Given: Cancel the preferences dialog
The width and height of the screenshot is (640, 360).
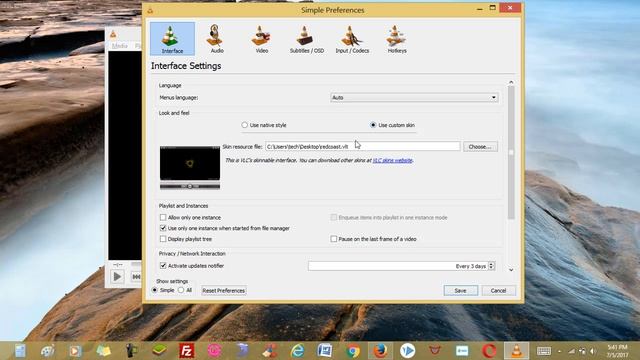Looking at the screenshot, I should [498, 291].
